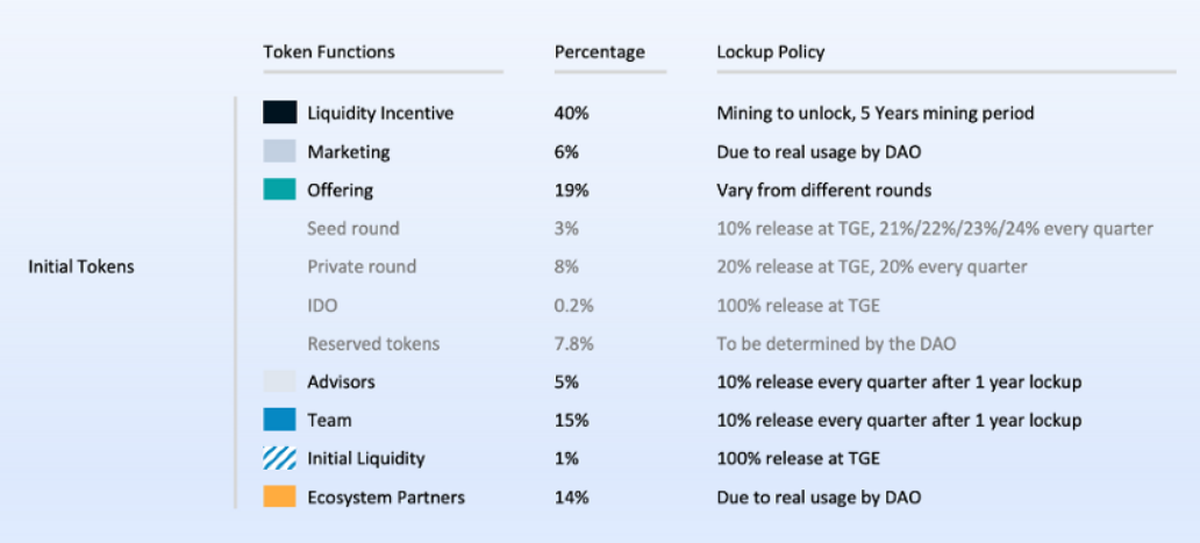The image size is (1200, 543).
Task: Click the Lockup Policy column header
Action: click(x=771, y=52)
